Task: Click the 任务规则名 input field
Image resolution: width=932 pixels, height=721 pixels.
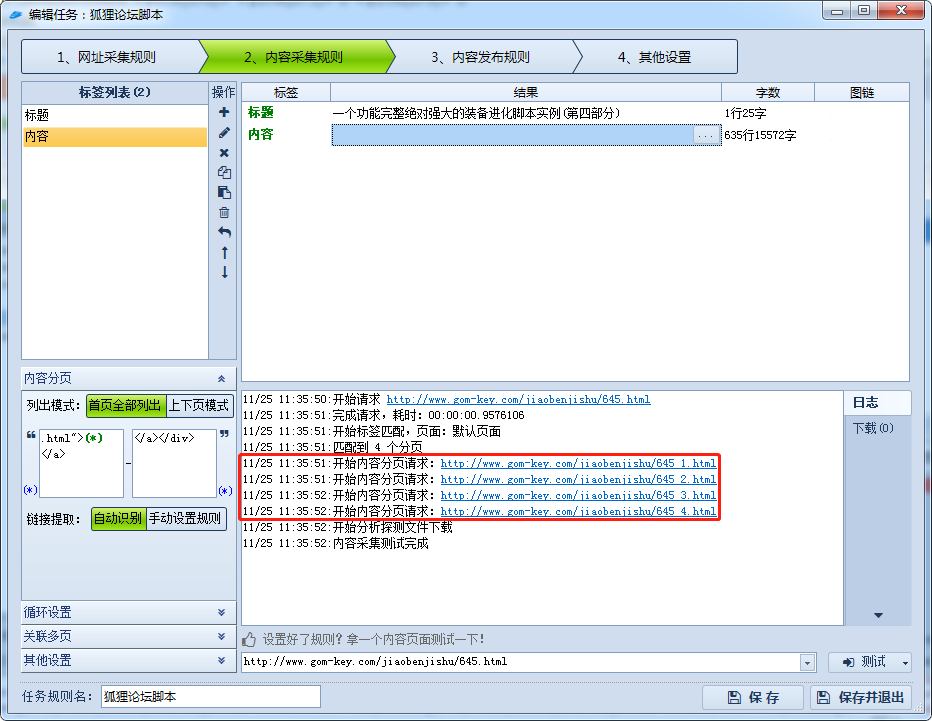Action: pos(210,696)
